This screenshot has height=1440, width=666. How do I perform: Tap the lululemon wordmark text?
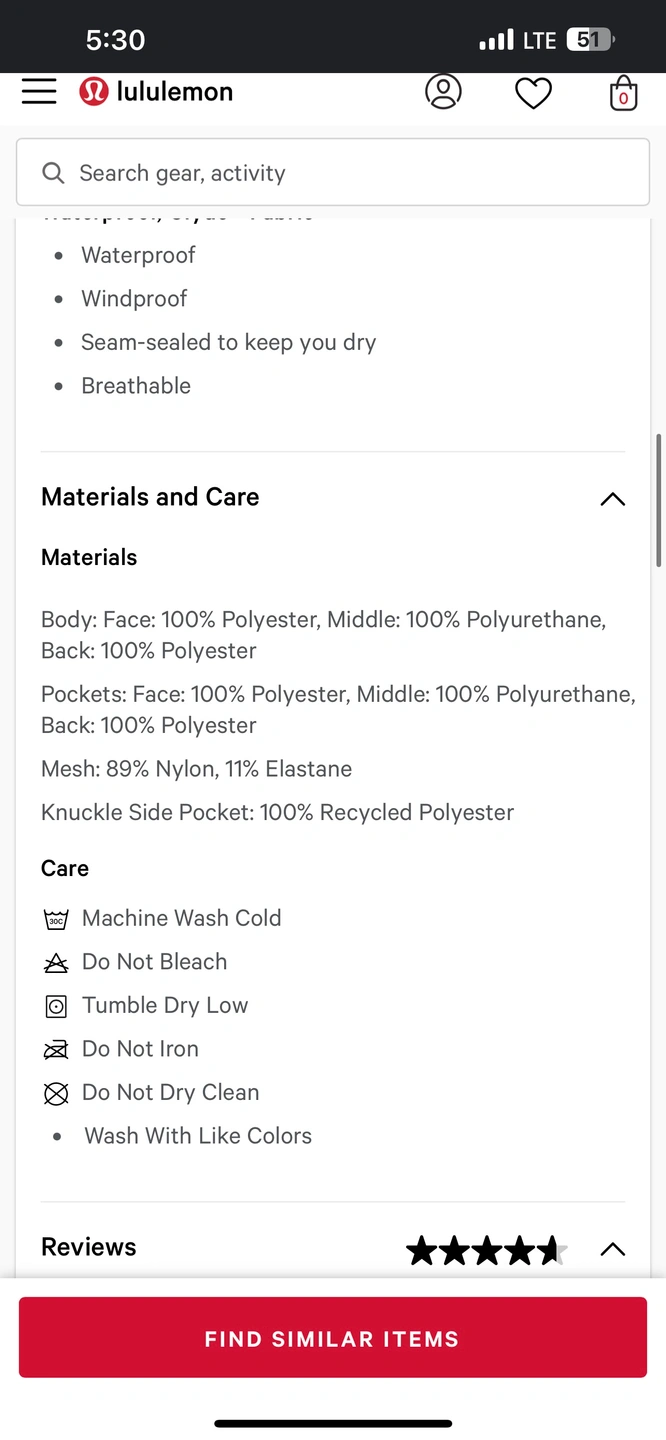click(x=175, y=92)
